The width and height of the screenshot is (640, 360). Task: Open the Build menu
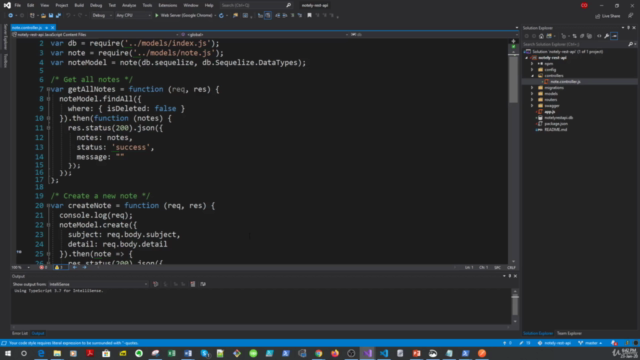[x=79, y=5]
